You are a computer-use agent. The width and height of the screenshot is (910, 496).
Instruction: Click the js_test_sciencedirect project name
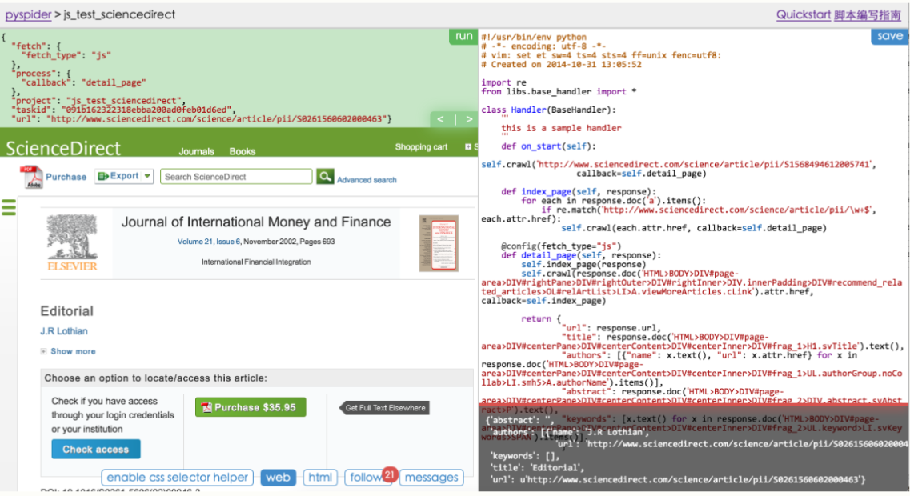pos(119,15)
